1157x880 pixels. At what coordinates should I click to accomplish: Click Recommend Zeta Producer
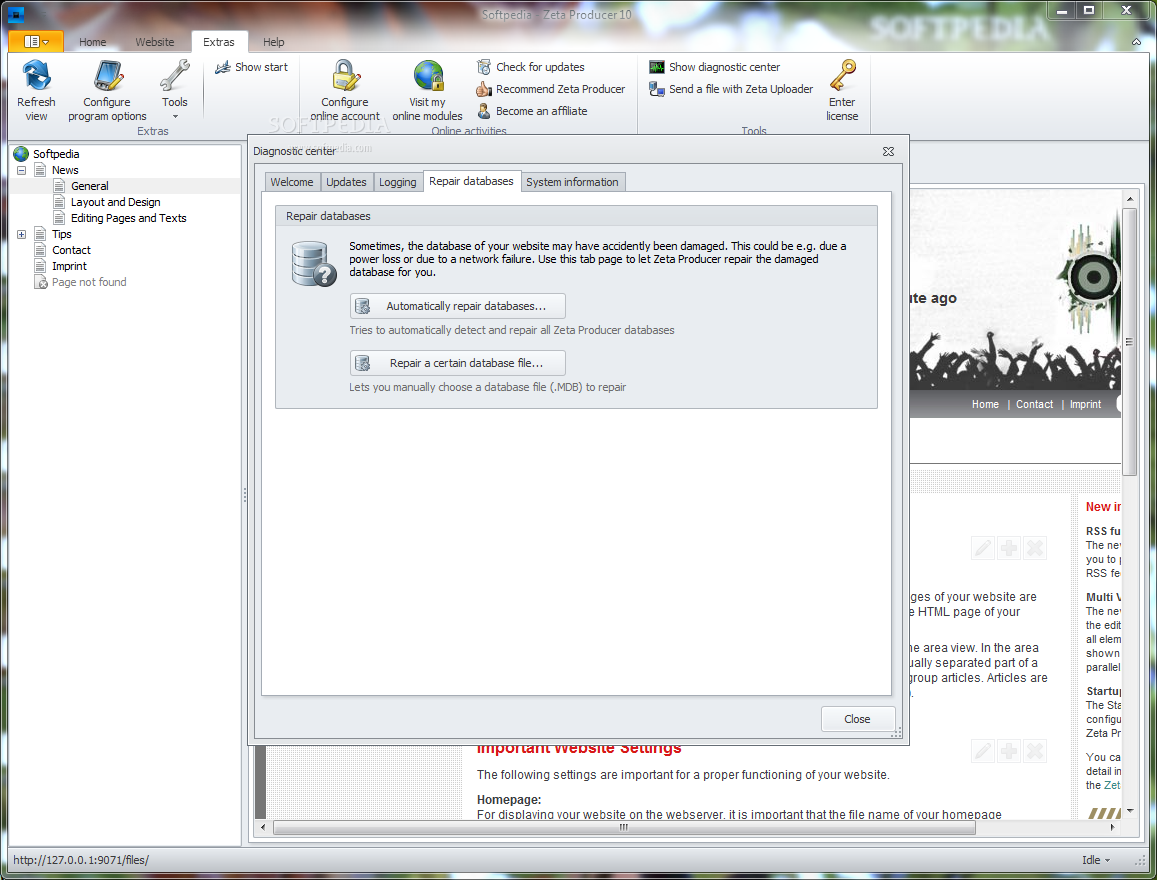pos(550,89)
